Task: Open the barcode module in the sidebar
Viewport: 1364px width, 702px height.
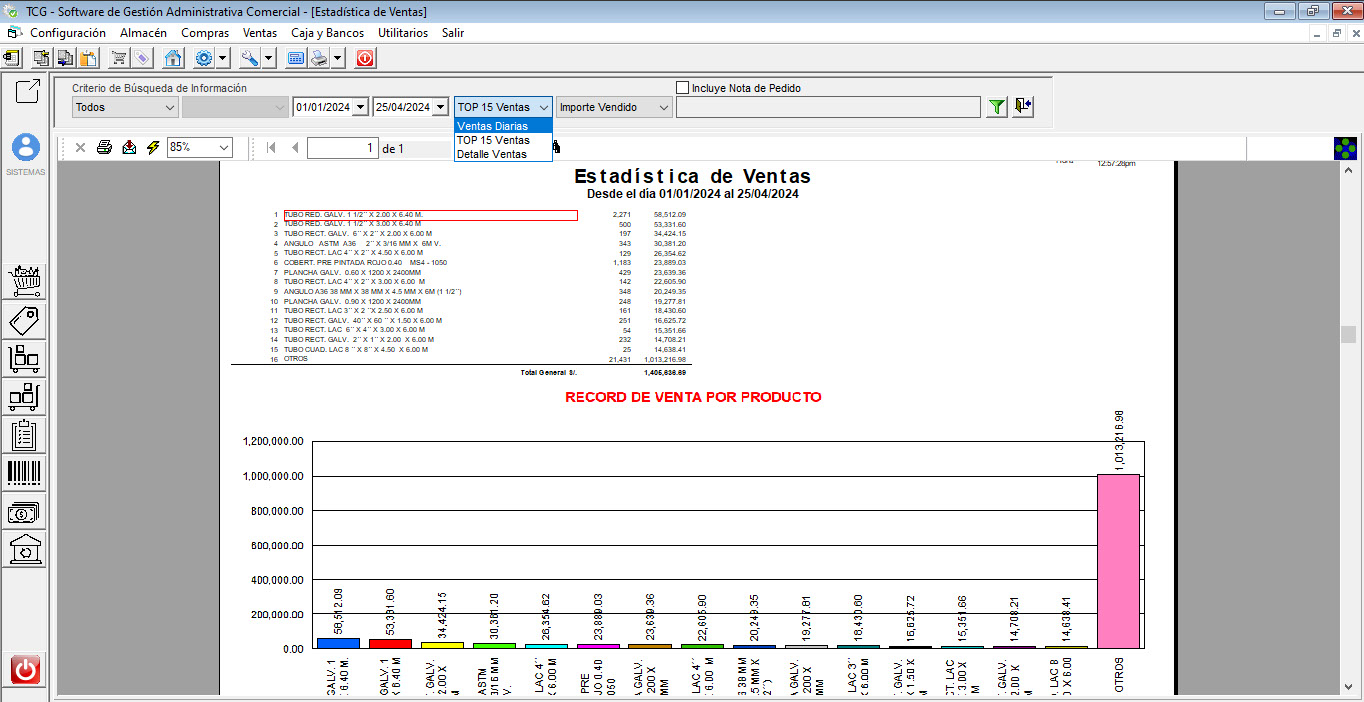Action: pos(25,473)
